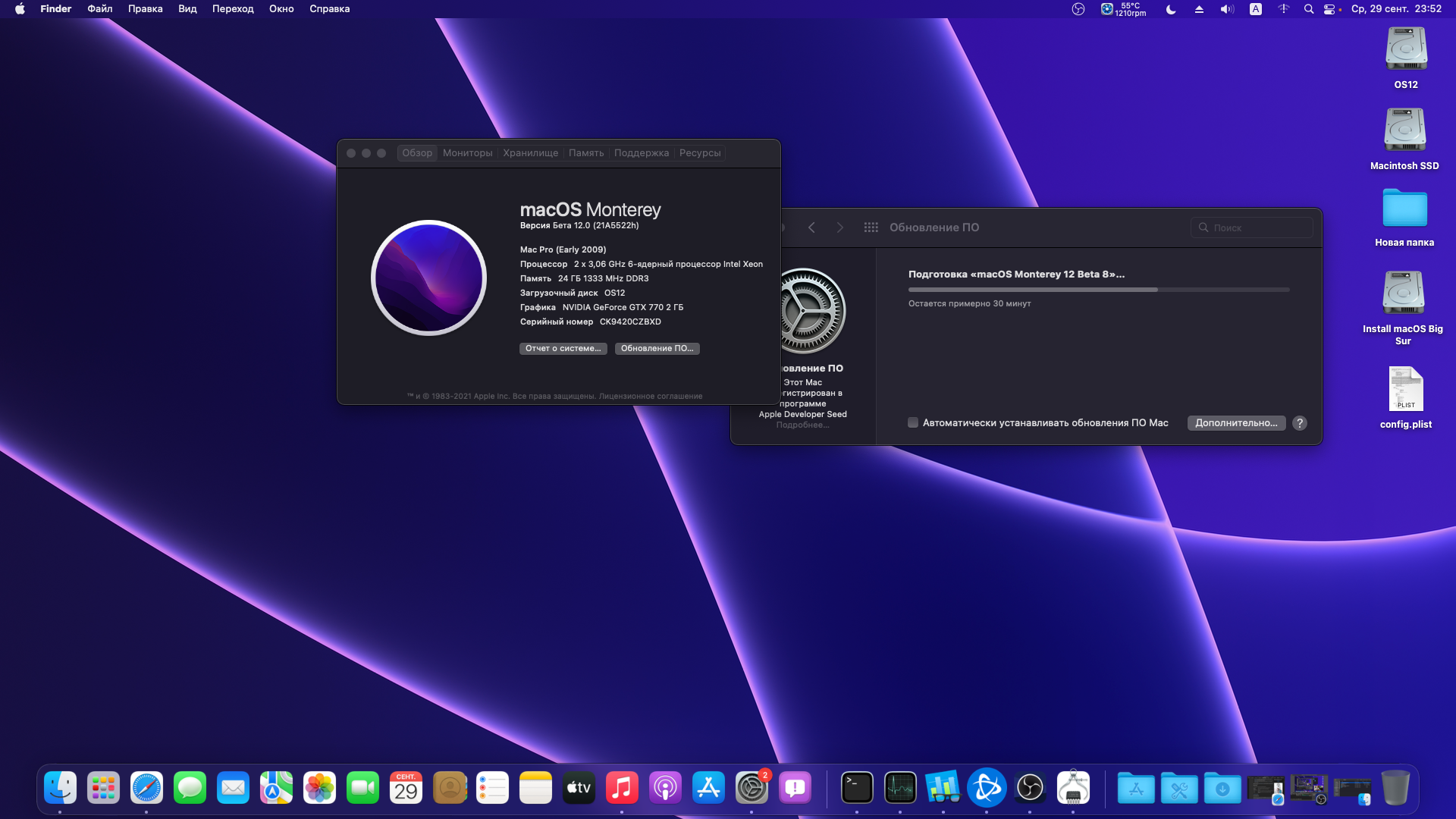The image size is (1456, 819).
Task: Click the eject icon in menu bar
Action: [x=1199, y=9]
